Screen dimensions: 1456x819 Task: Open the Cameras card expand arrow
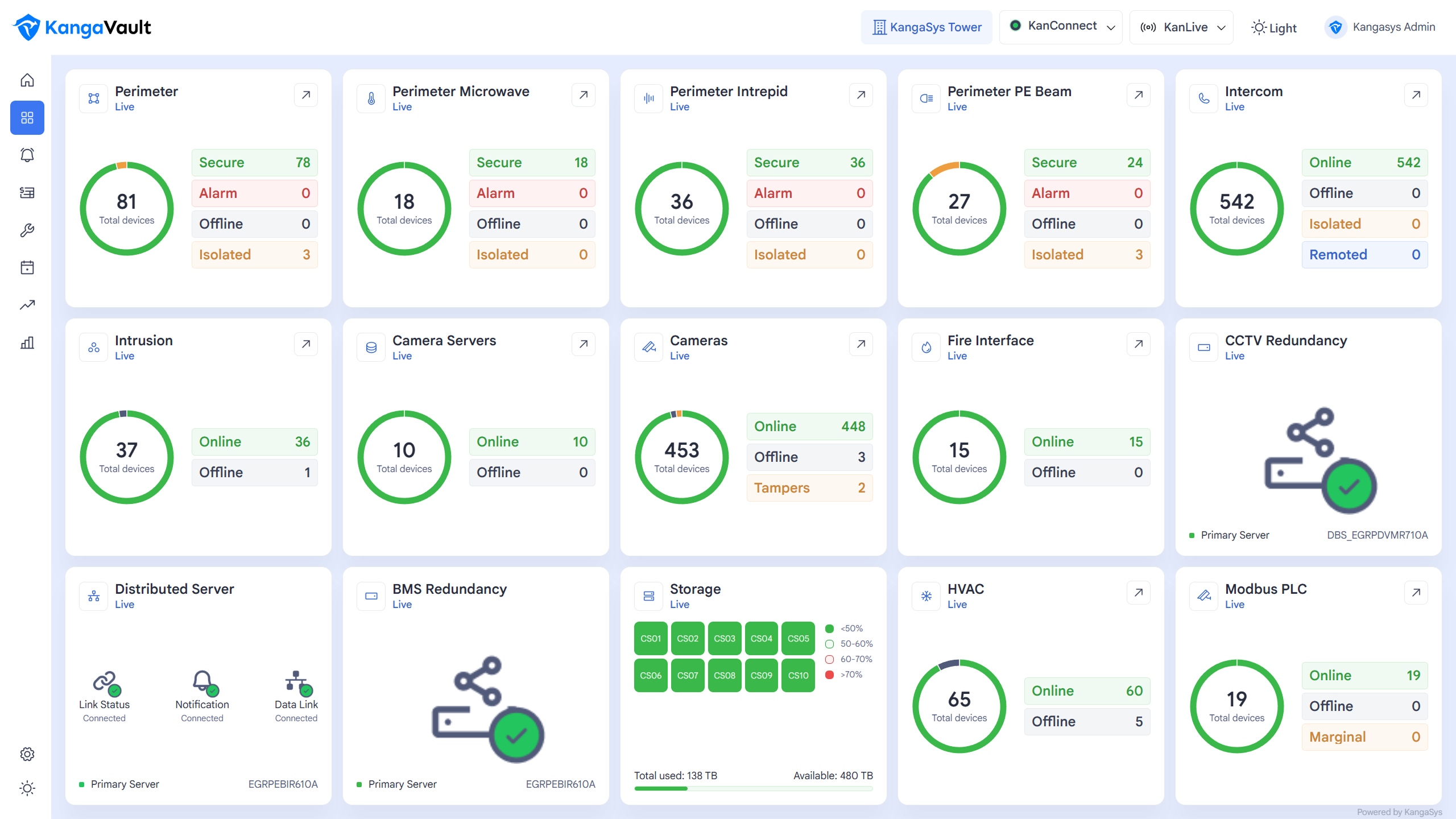pos(861,344)
